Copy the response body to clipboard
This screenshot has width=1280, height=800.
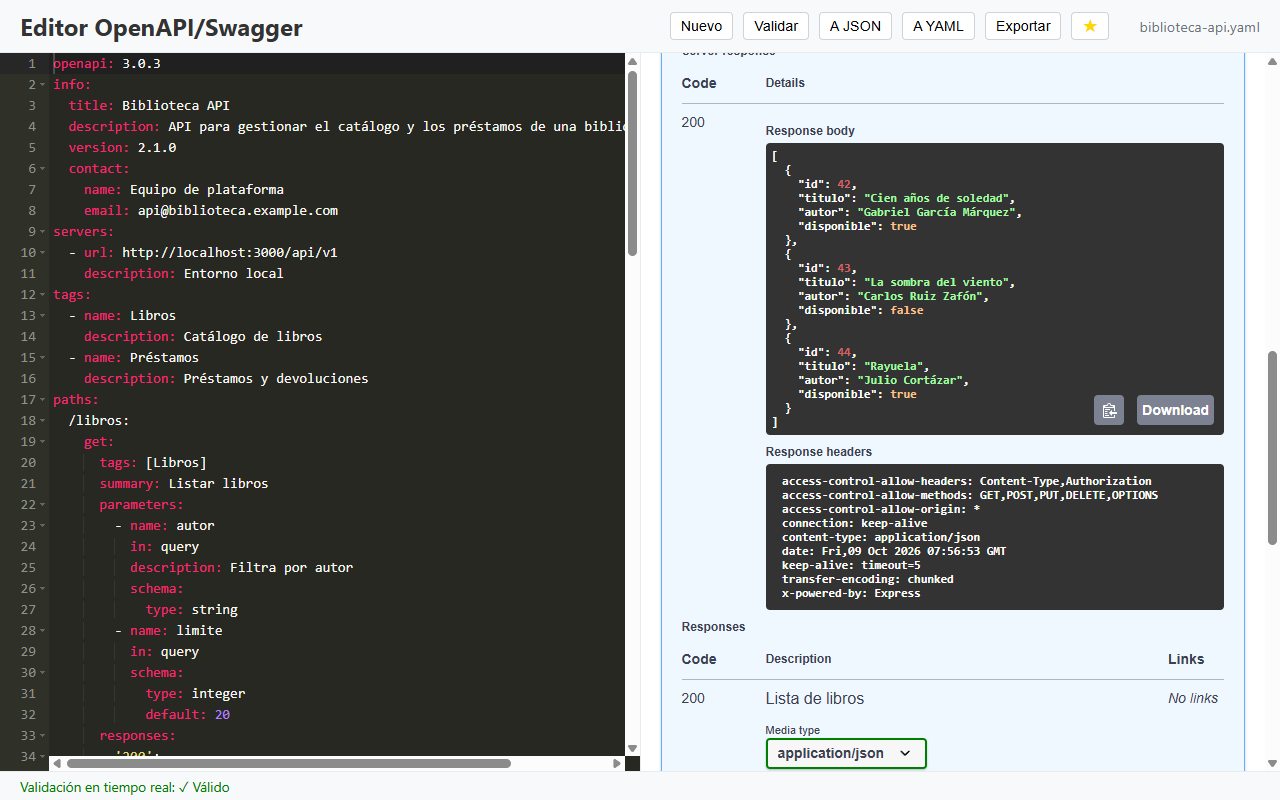(x=1109, y=410)
